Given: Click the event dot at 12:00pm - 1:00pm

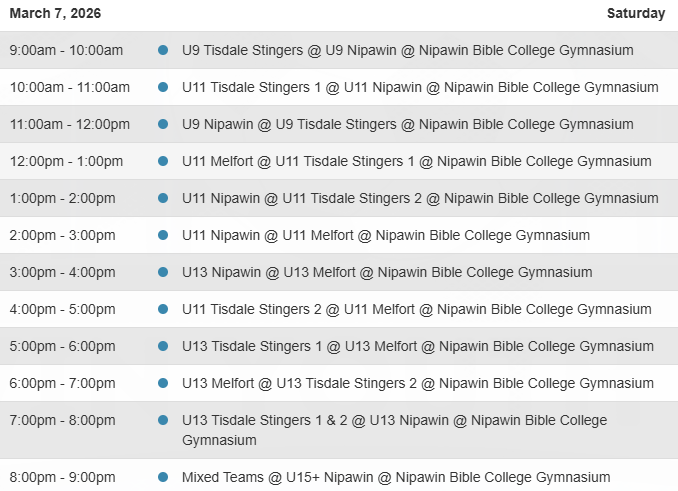Looking at the screenshot, I should [x=163, y=161].
